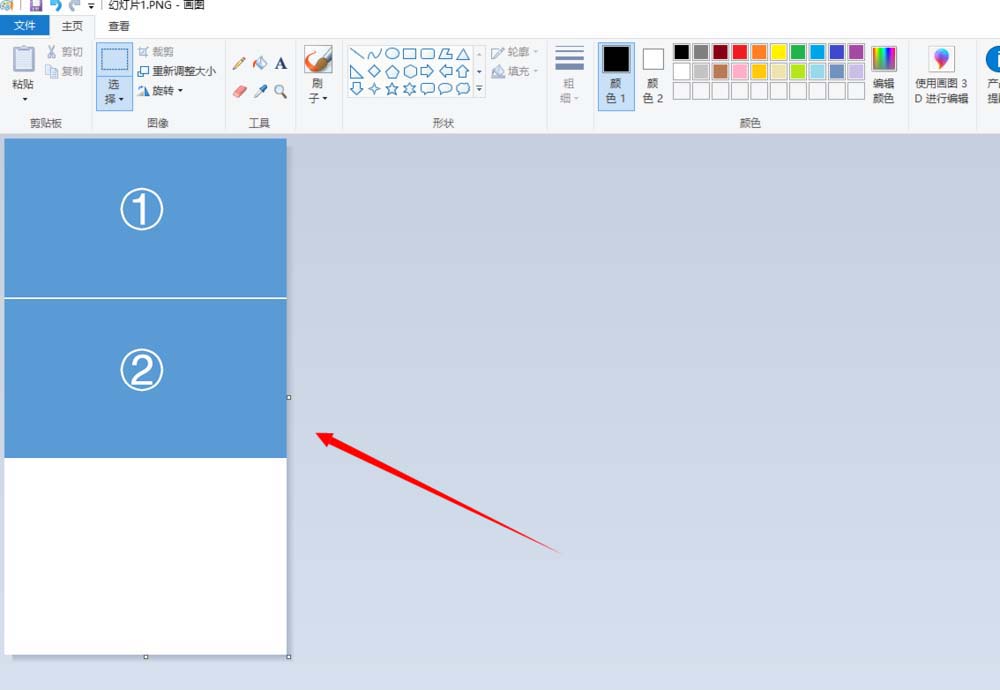Choose the Rounded rectangle shape
This screenshot has width=1000, height=690.
[x=427, y=54]
